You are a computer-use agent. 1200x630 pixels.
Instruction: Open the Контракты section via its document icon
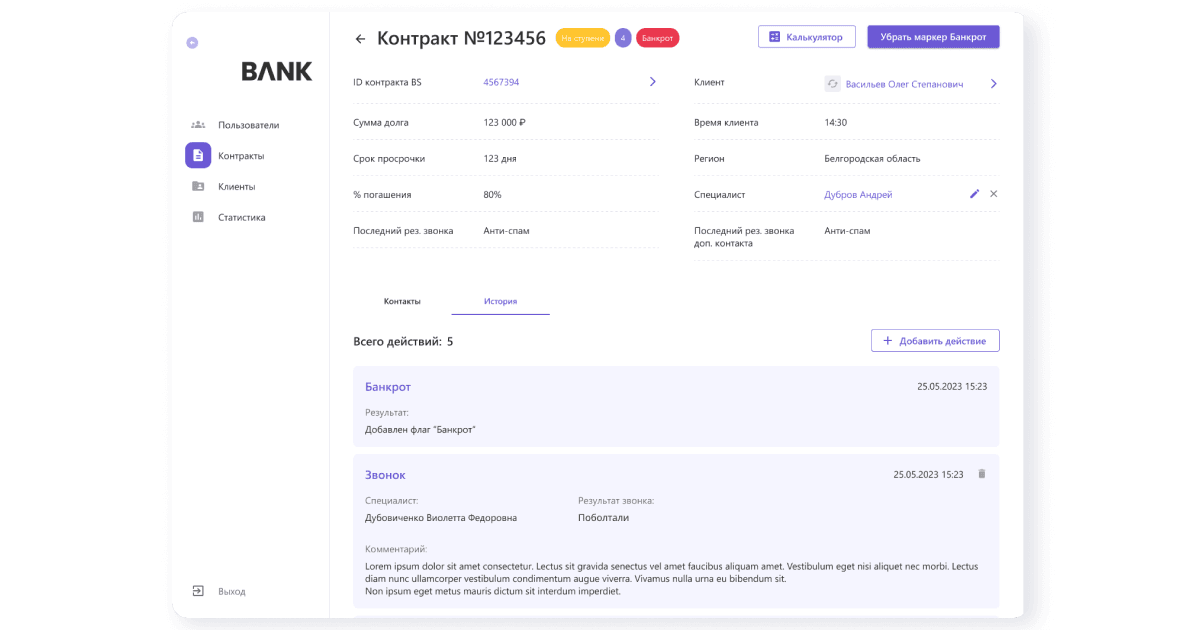[x=196, y=155]
